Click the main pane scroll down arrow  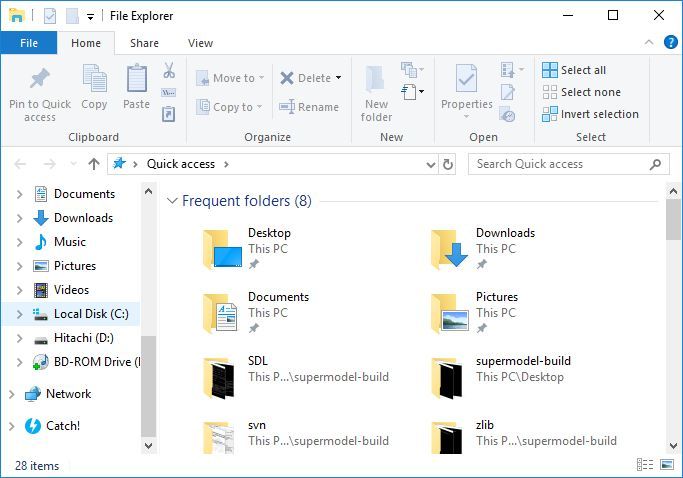[x=673, y=446]
